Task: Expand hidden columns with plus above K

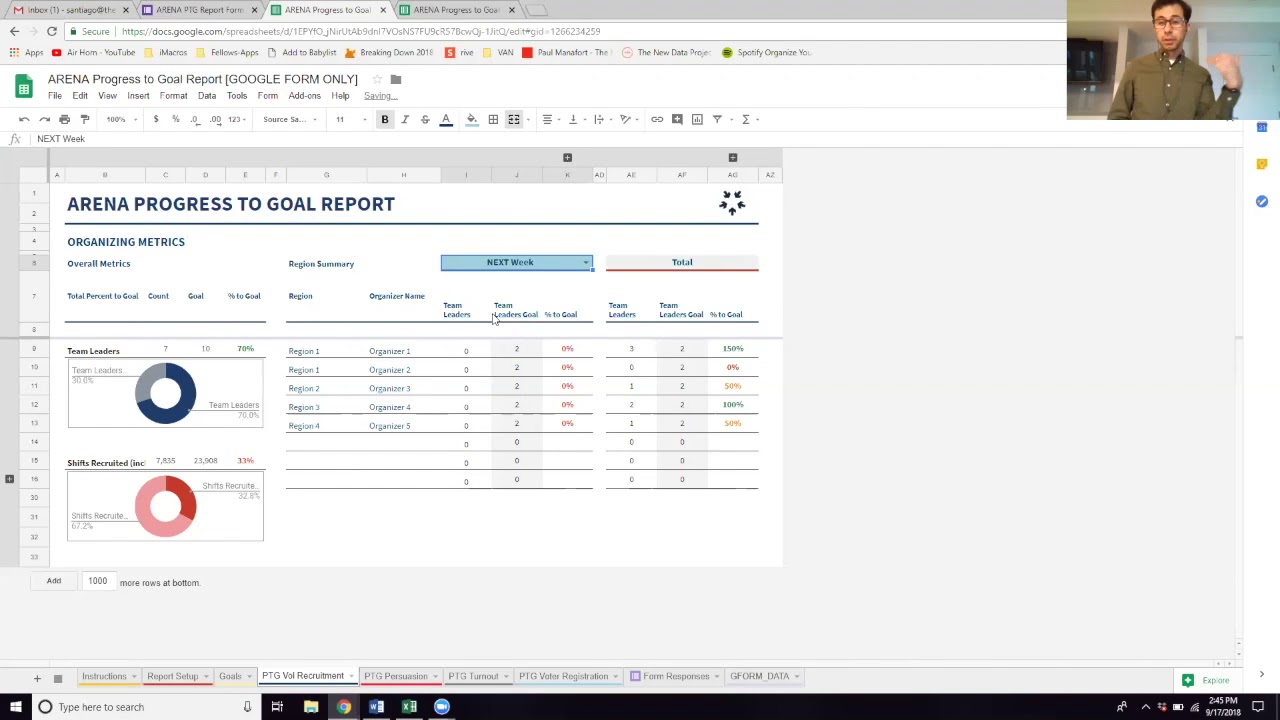Action: pos(567,158)
